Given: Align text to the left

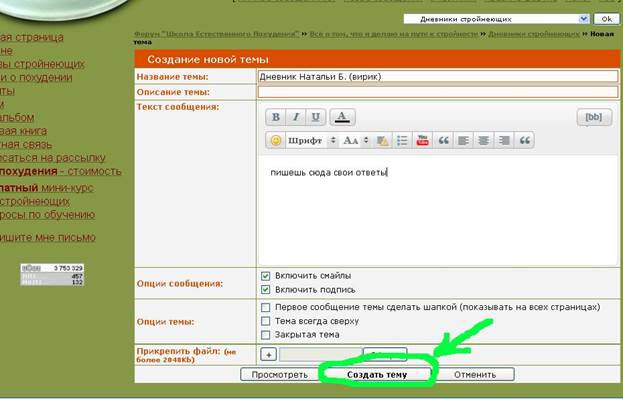Looking at the screenshot, I should (x=463, y=140).
